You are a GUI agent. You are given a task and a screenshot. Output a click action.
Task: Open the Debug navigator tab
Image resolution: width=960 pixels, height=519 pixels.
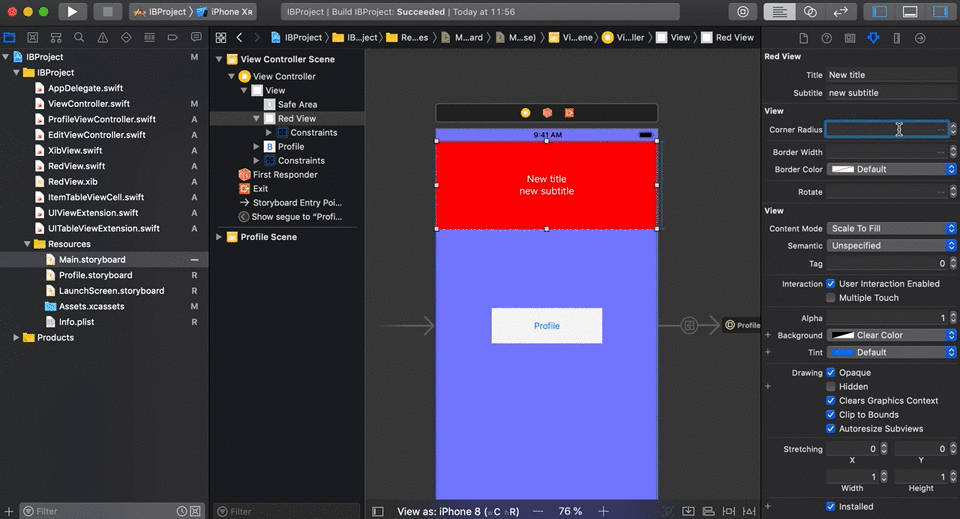[149, 37]
